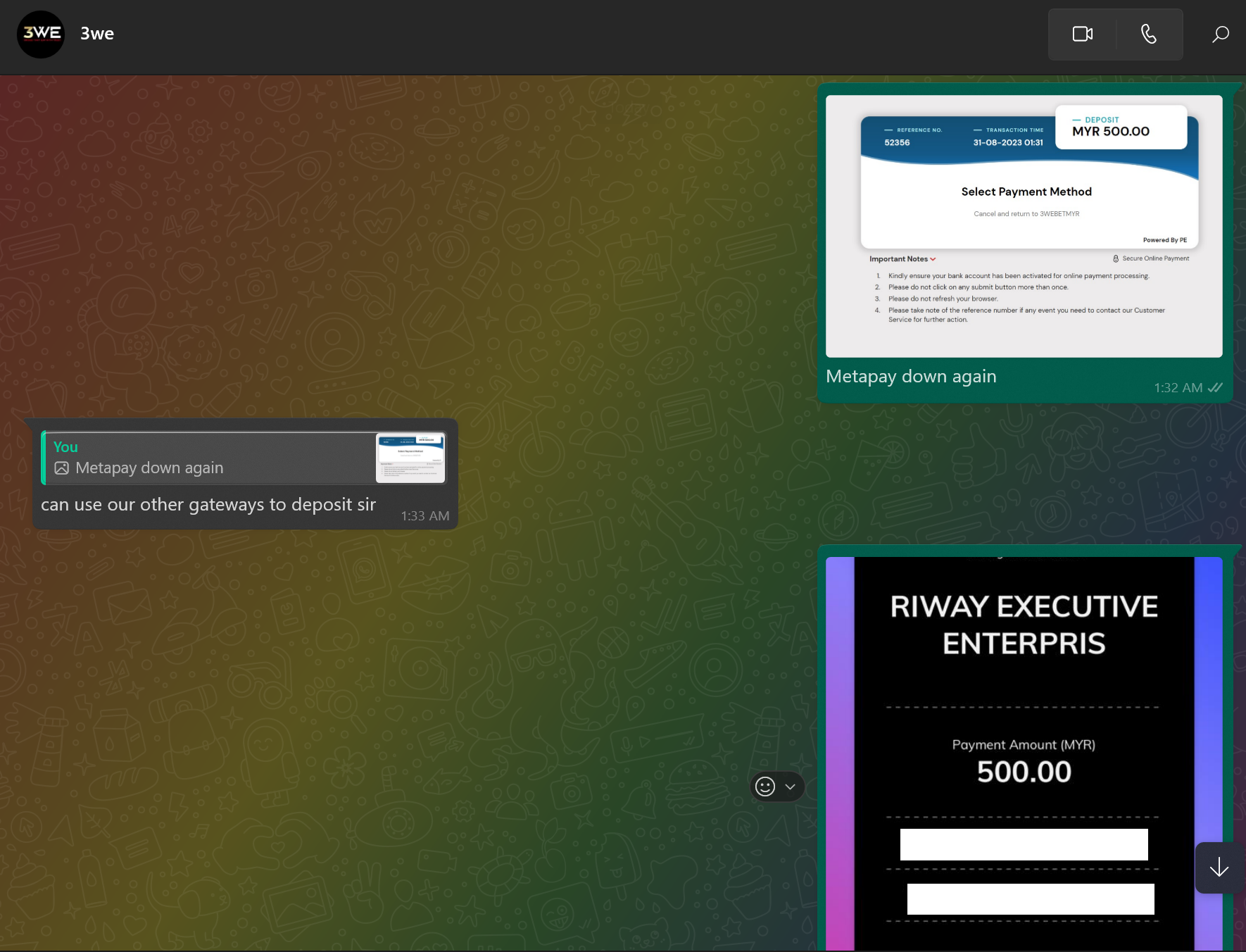Open the small thumbnail in the quoted reply
The height and width of the screenshot is (952, 1246).
(410, 458)
